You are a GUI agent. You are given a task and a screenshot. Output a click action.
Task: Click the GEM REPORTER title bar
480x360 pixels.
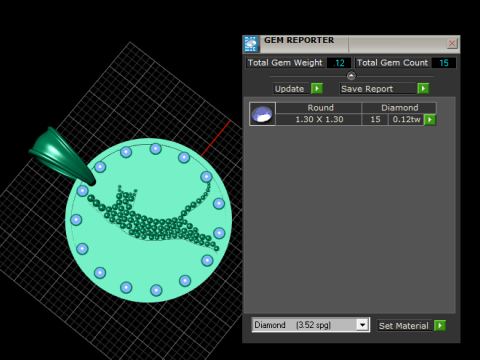click(352, 44)
